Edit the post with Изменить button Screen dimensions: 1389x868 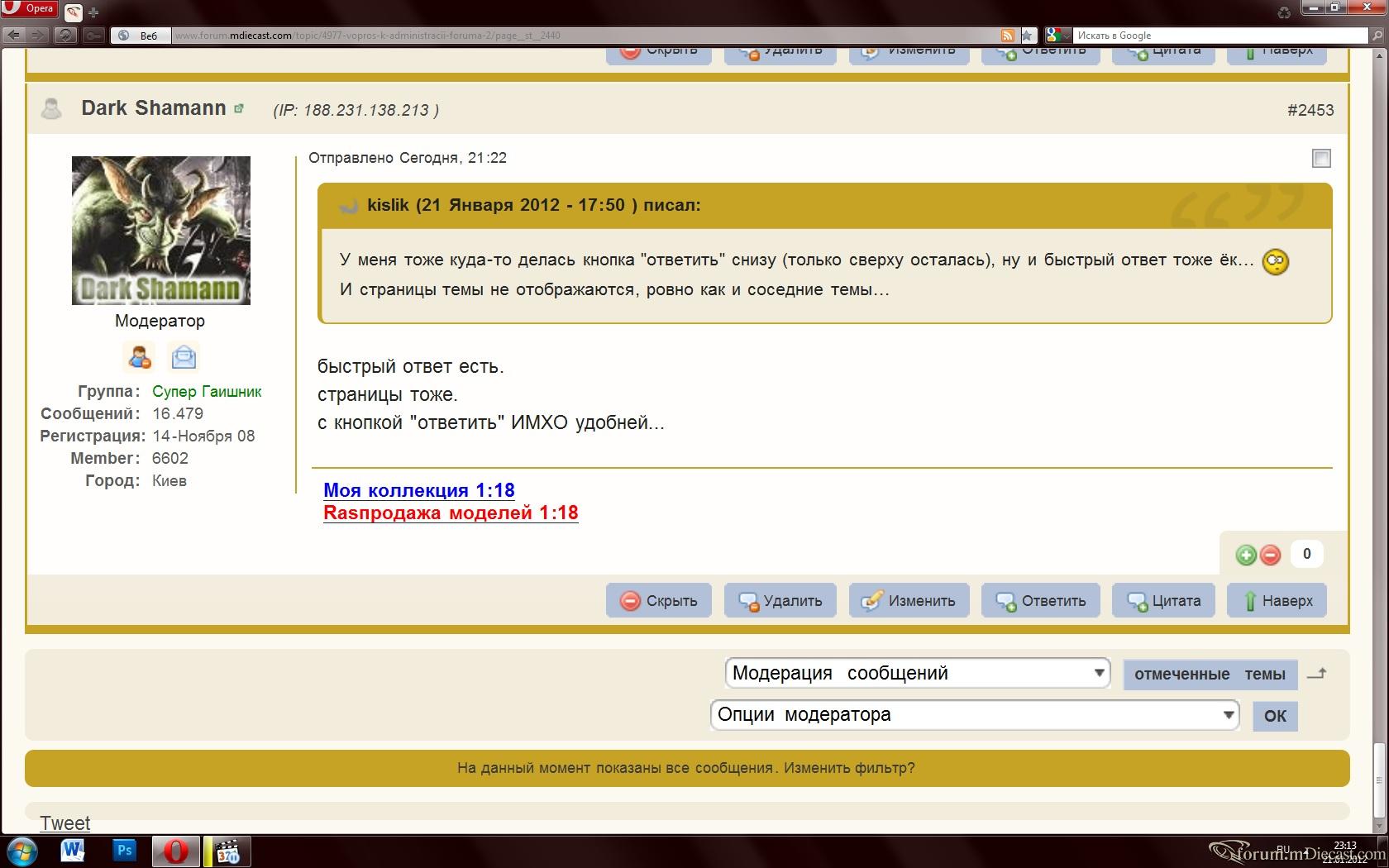(909, 600)
